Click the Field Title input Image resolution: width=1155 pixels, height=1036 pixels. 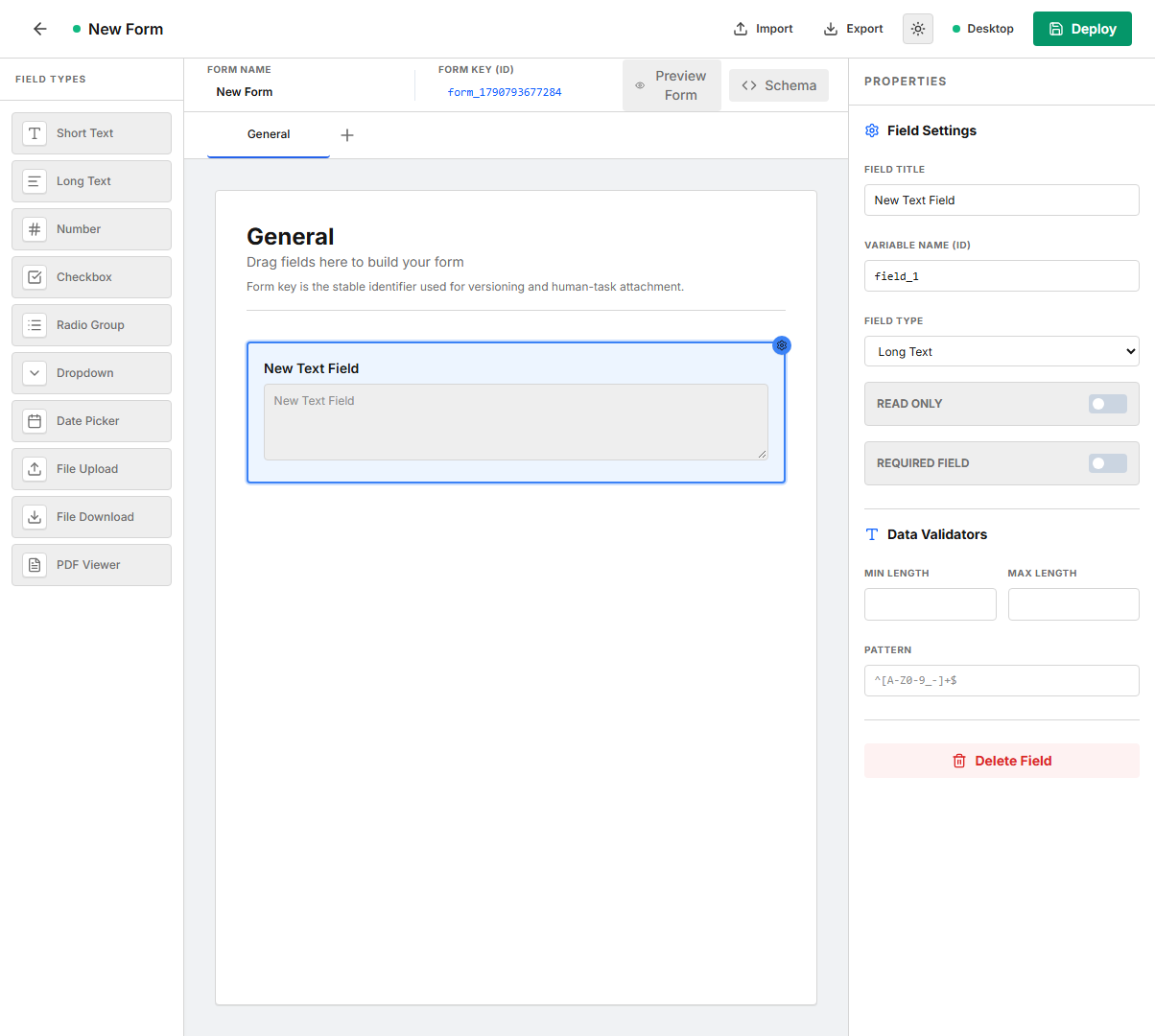(x=1002, y=200)
